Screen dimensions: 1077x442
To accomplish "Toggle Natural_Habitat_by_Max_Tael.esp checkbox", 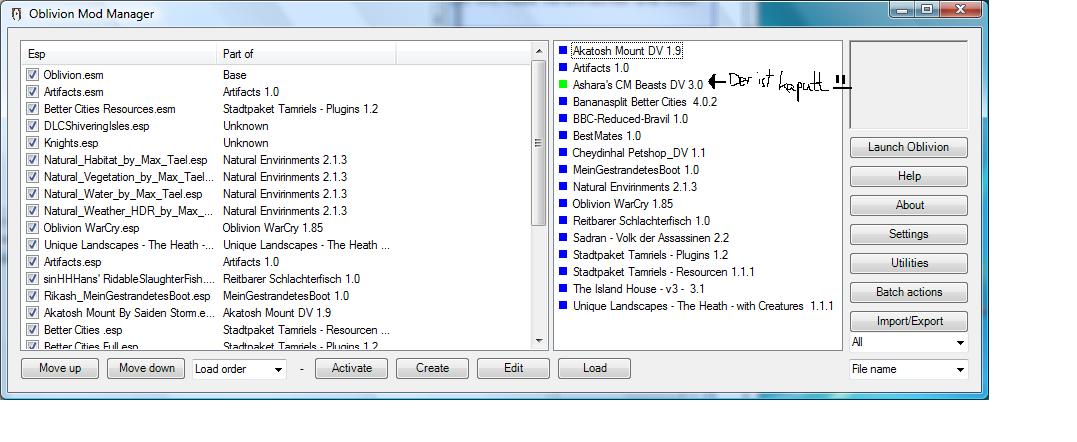I will coord(32,160).
